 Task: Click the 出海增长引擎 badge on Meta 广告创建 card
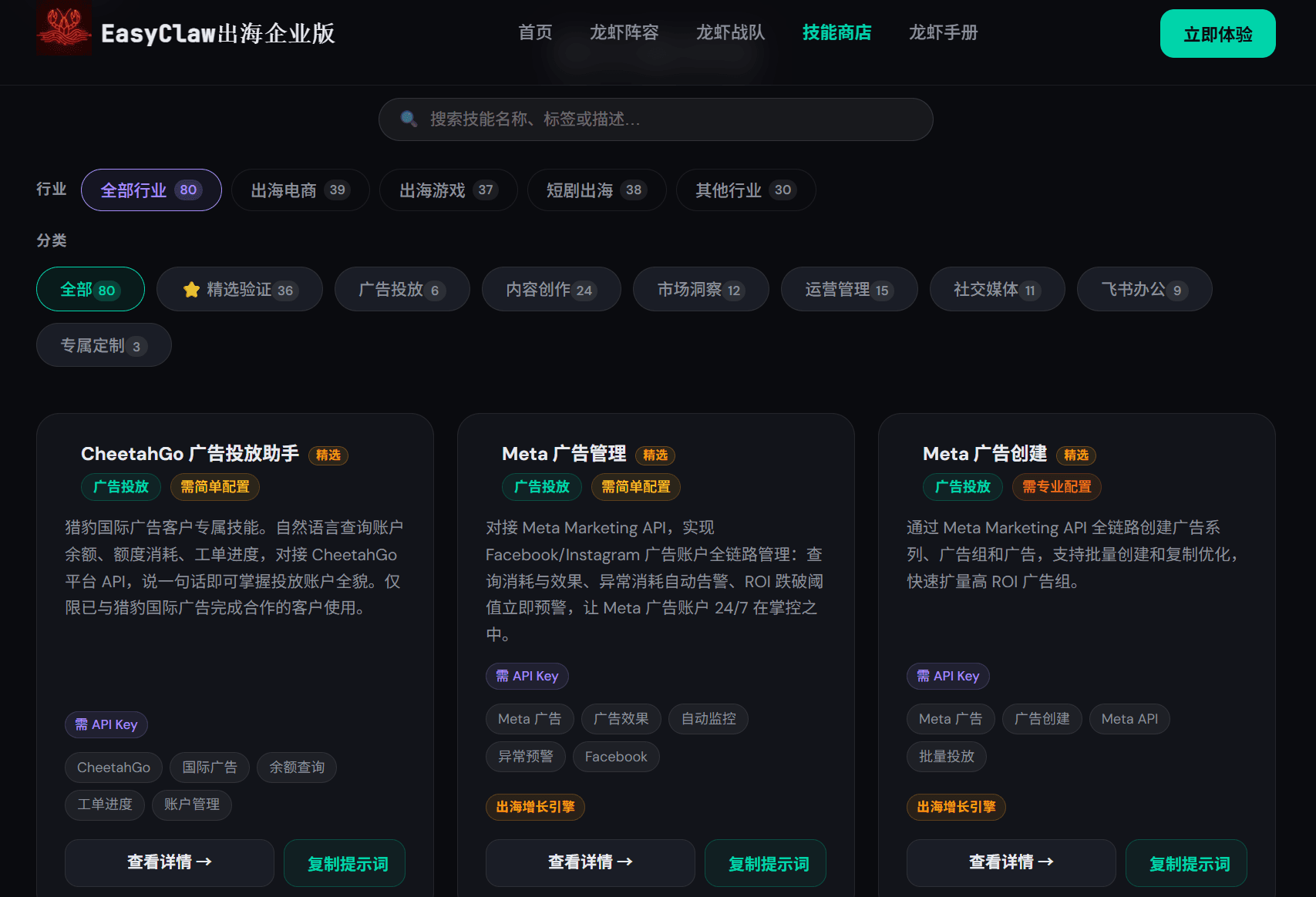click(956, 808)
